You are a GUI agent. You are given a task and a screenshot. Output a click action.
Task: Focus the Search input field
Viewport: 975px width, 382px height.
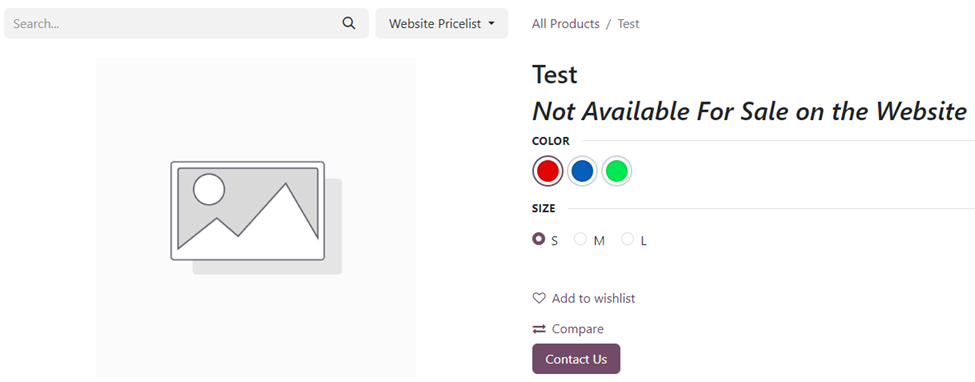[187, 24]
